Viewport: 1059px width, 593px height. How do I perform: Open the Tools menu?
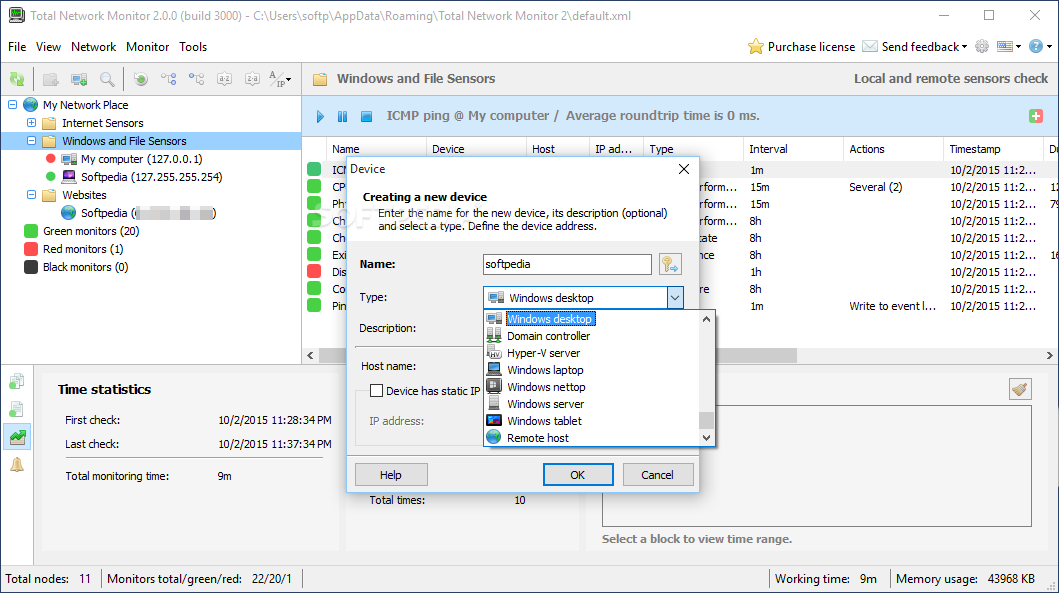click(192, 47)
